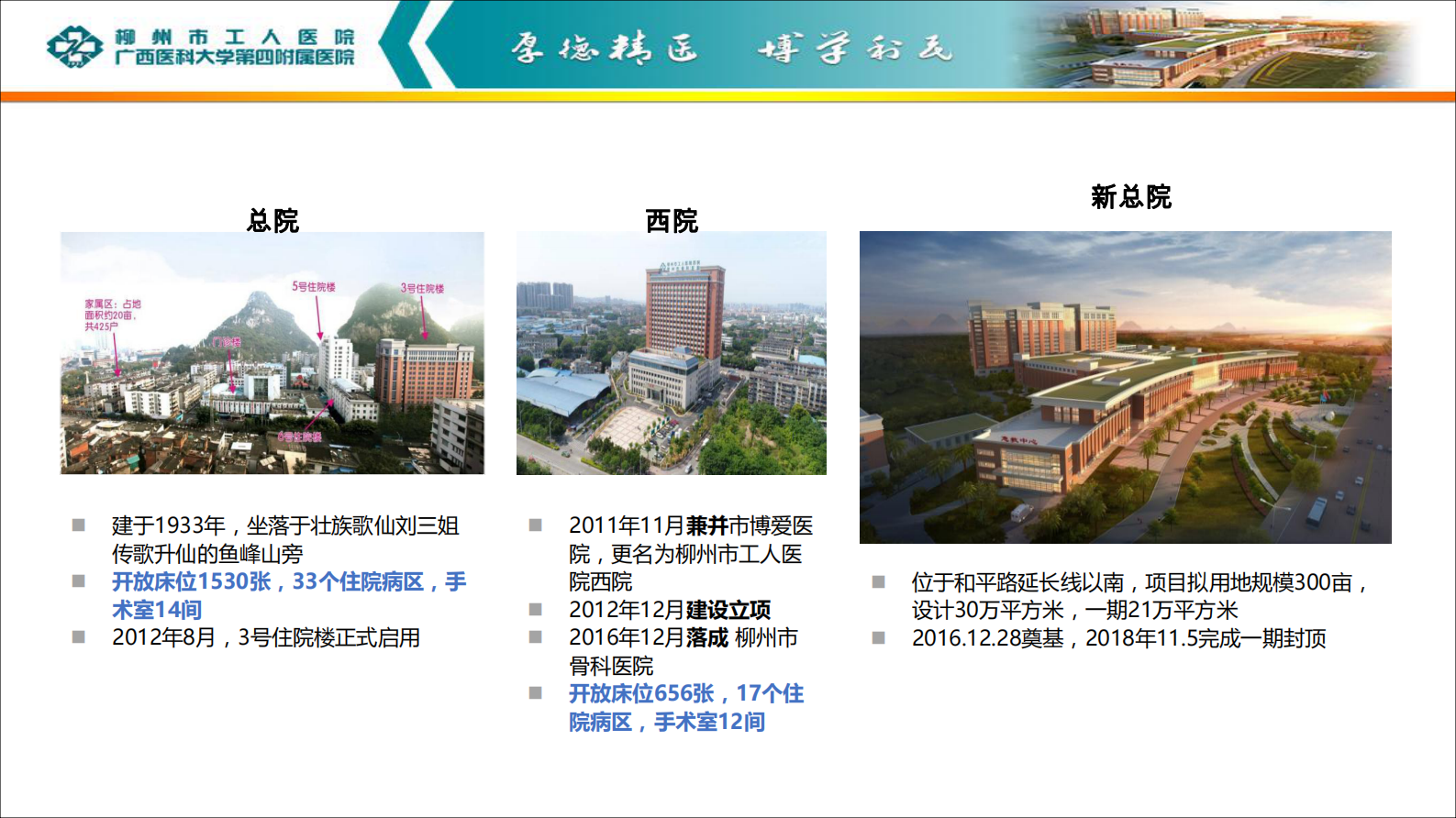Select the line 2016.12.28奠基
This screenshot has height=818, width=1456.
click(x=1119, y=638)
